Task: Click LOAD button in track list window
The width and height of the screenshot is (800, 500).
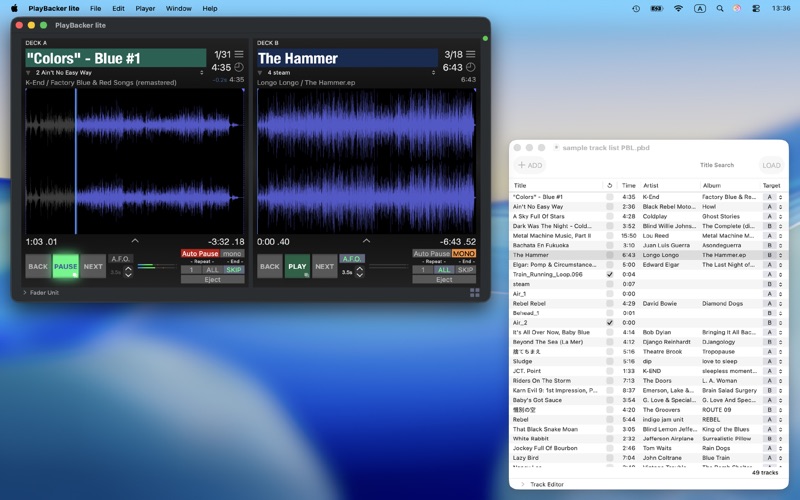Action: tap(771, 165)
